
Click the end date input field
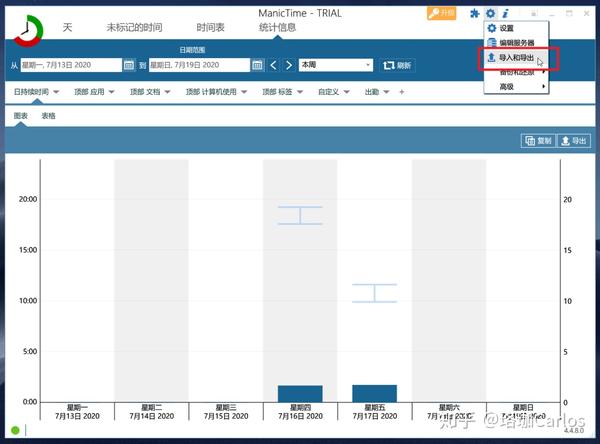click(x=200, y=65)
